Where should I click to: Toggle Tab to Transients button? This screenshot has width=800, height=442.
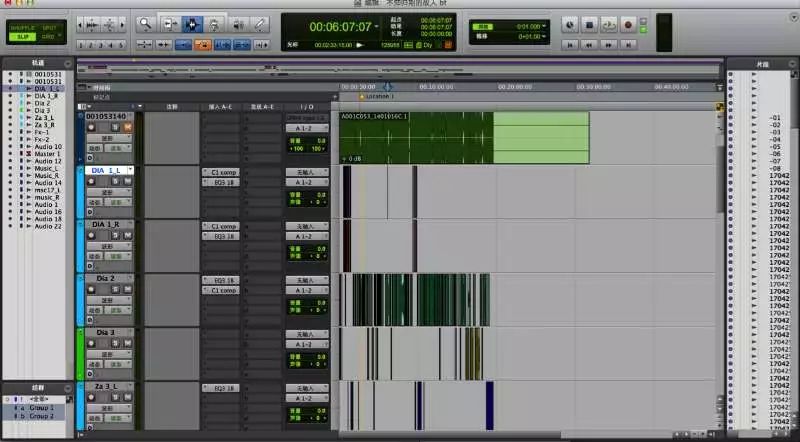tap(163, 45)
